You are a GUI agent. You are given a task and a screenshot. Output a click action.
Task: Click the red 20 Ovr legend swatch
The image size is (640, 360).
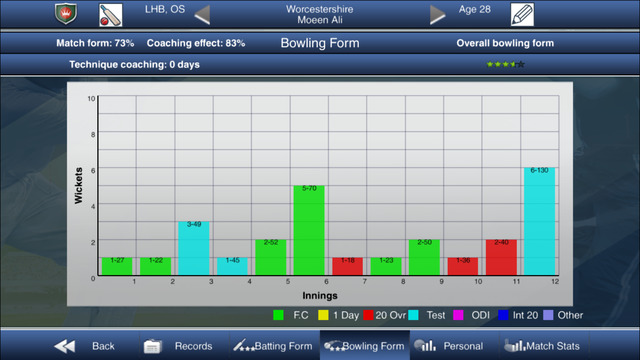point(368,315)
